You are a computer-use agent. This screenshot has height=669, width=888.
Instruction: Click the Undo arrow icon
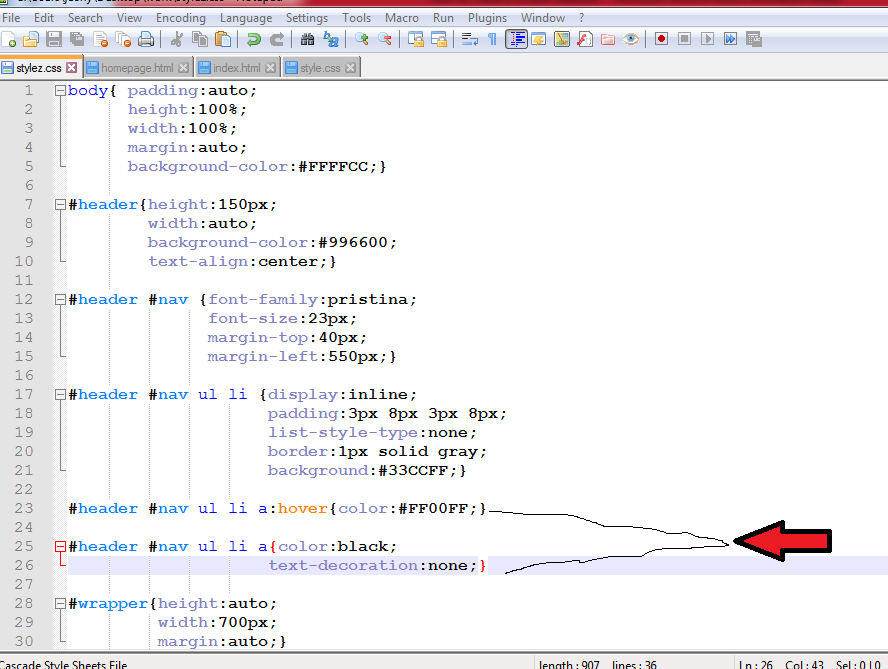[x=254, y=40]
